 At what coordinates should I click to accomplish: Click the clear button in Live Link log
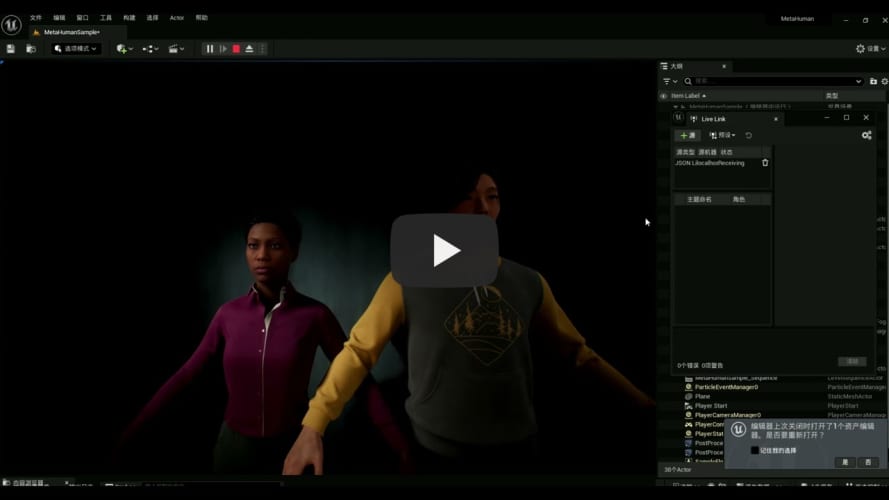pyautogui.click(x=852, y=361)
